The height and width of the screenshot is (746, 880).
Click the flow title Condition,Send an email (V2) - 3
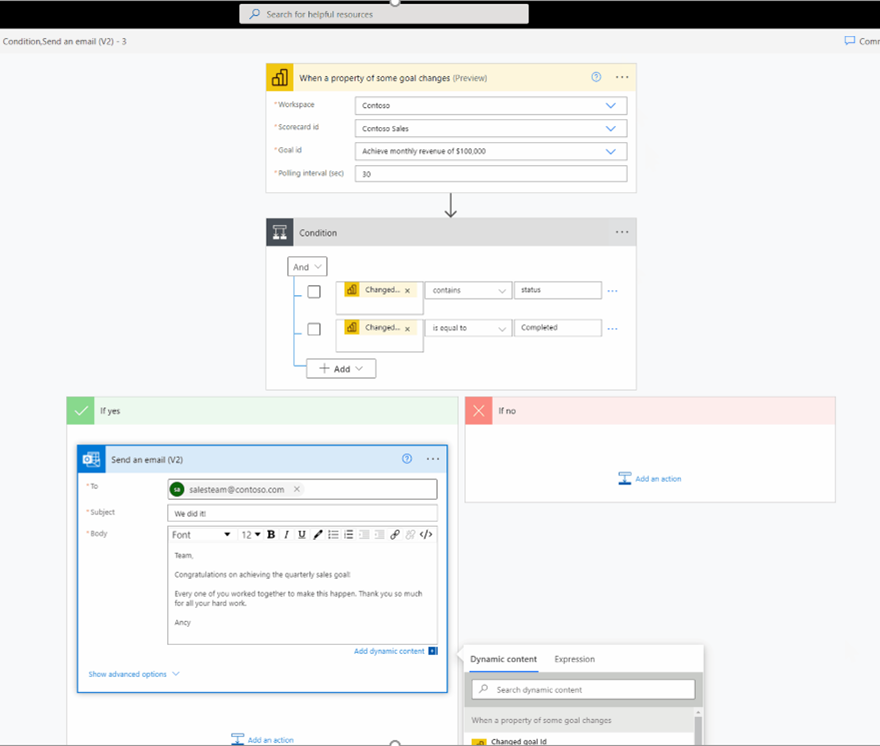click(x=65, y=42)
